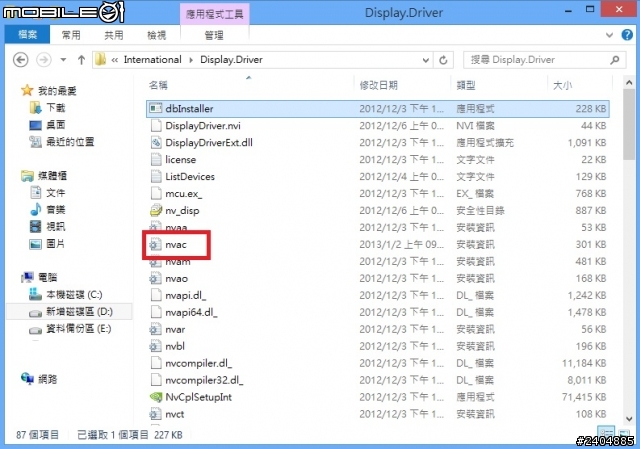640x449 pixels.
Task: Open the 文件 documents library
Action: tap(56, 193)
